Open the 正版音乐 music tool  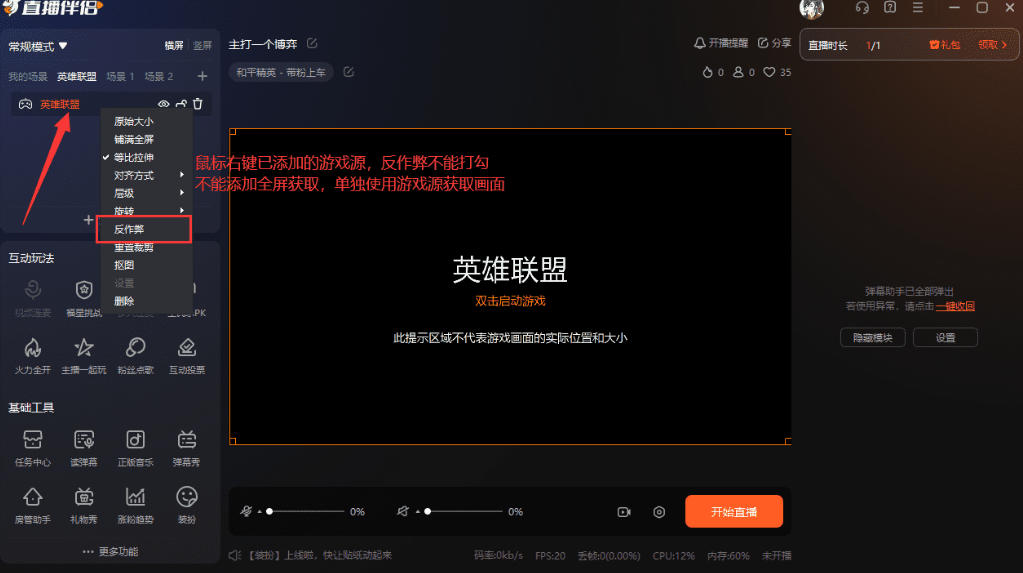[x=135, y=448]
